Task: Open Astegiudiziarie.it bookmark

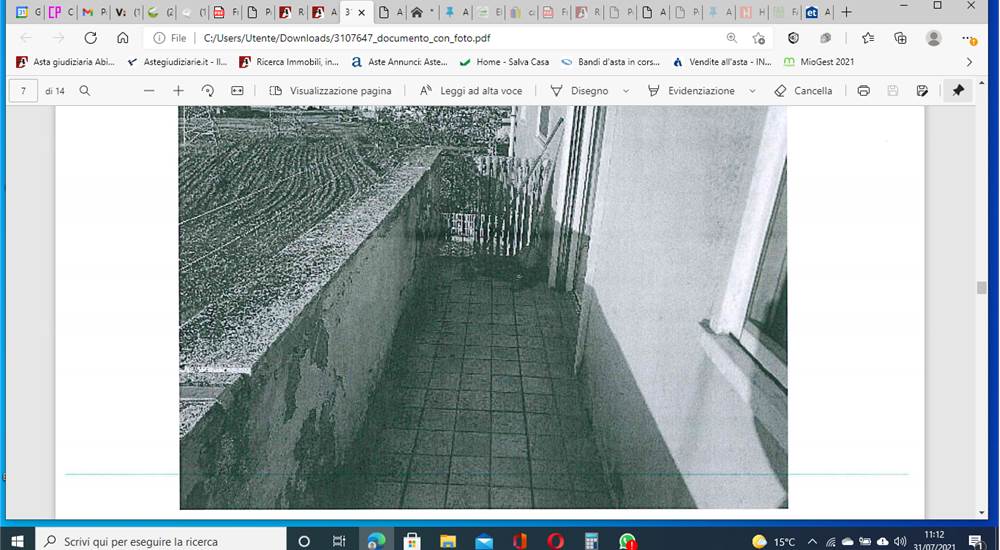Action: pos(177,62)
